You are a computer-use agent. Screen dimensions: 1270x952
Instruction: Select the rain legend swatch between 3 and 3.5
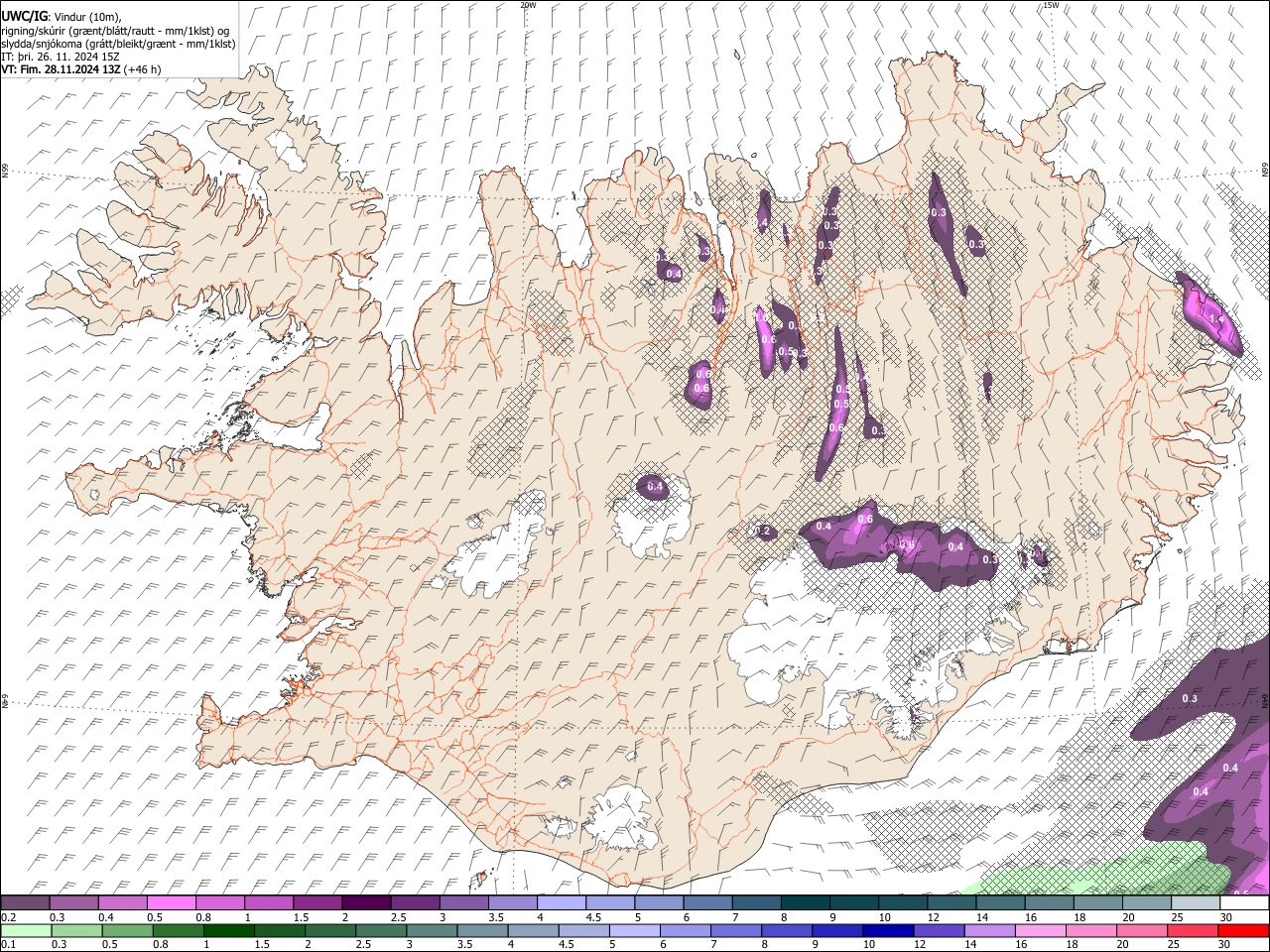(x=433, y=931)
